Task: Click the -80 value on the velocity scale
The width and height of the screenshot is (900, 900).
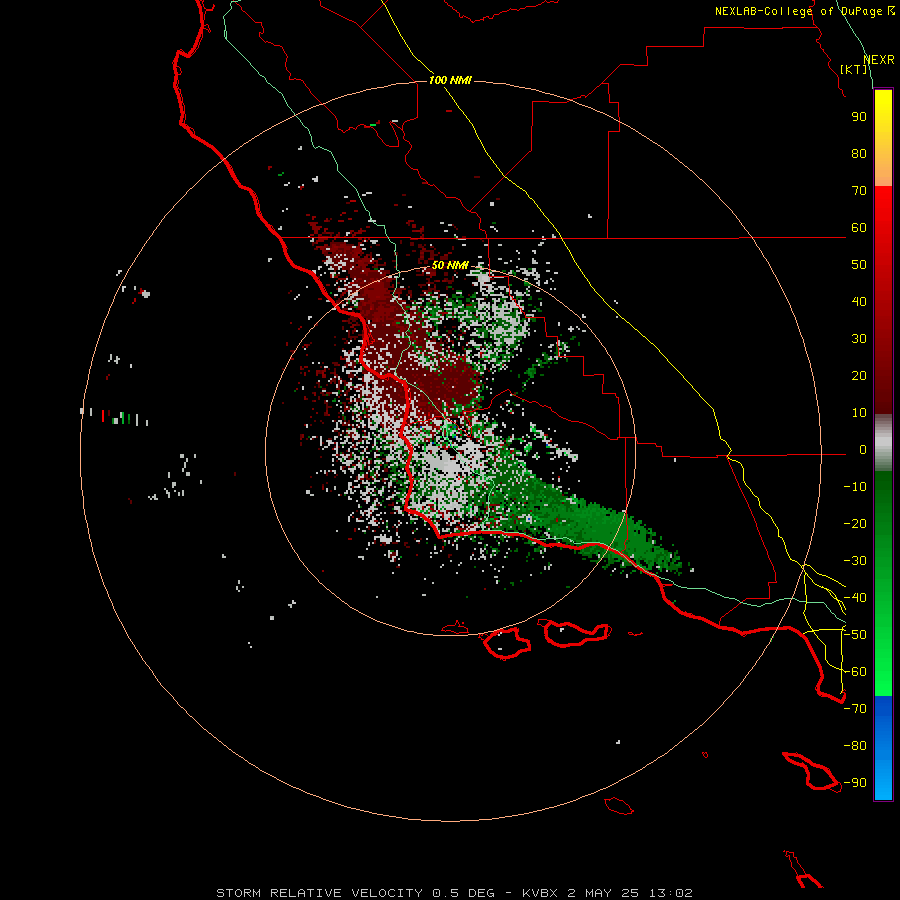Action: click(855, 746)
